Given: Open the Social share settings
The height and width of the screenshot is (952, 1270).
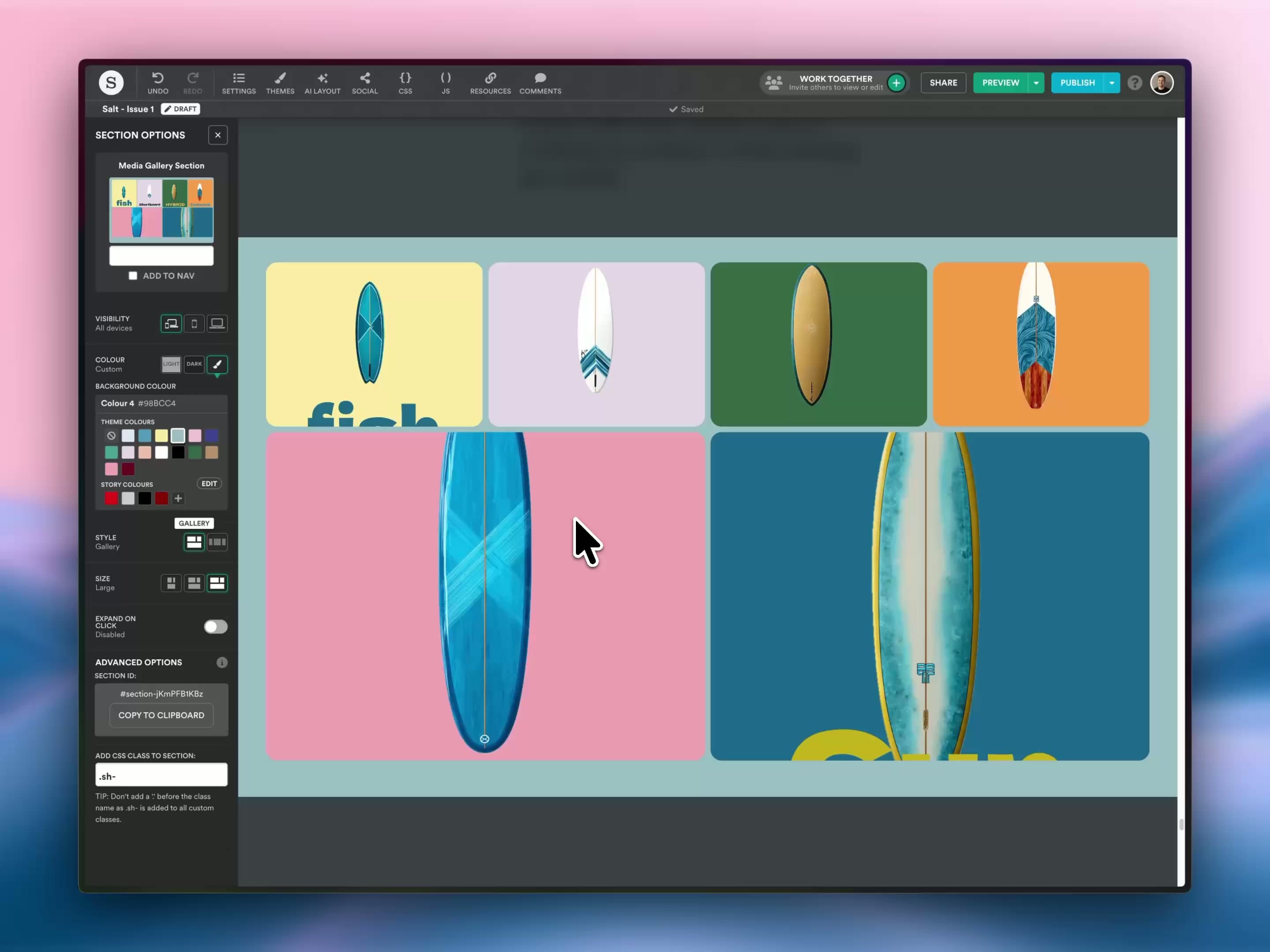Looking at the screenshot, I should coord(365,82).
